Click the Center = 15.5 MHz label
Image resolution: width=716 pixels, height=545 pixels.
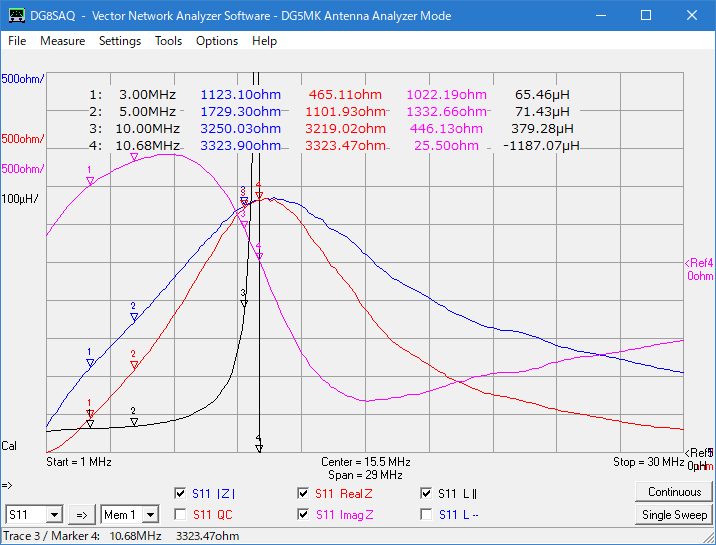click(x=366, y=462)
